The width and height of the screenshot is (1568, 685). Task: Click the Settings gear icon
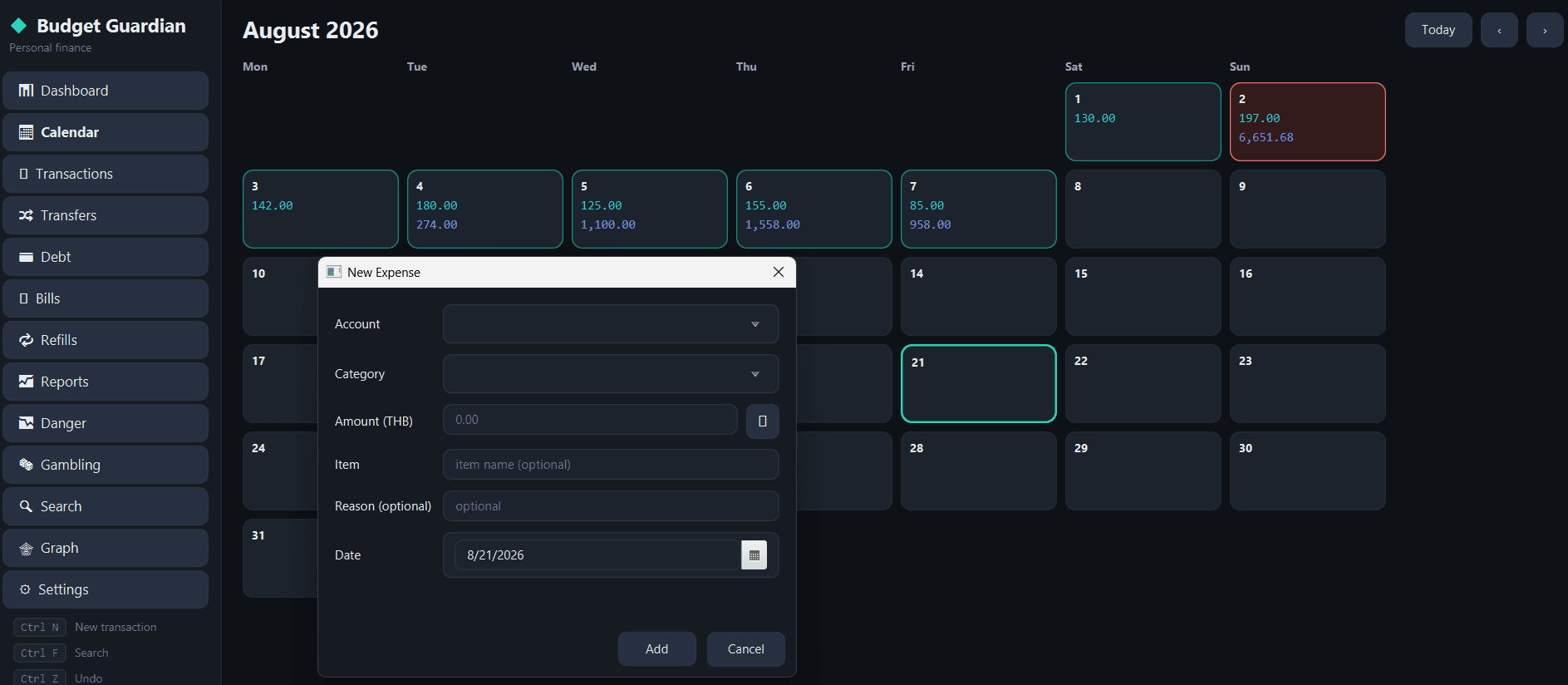[x=25, y=589]
